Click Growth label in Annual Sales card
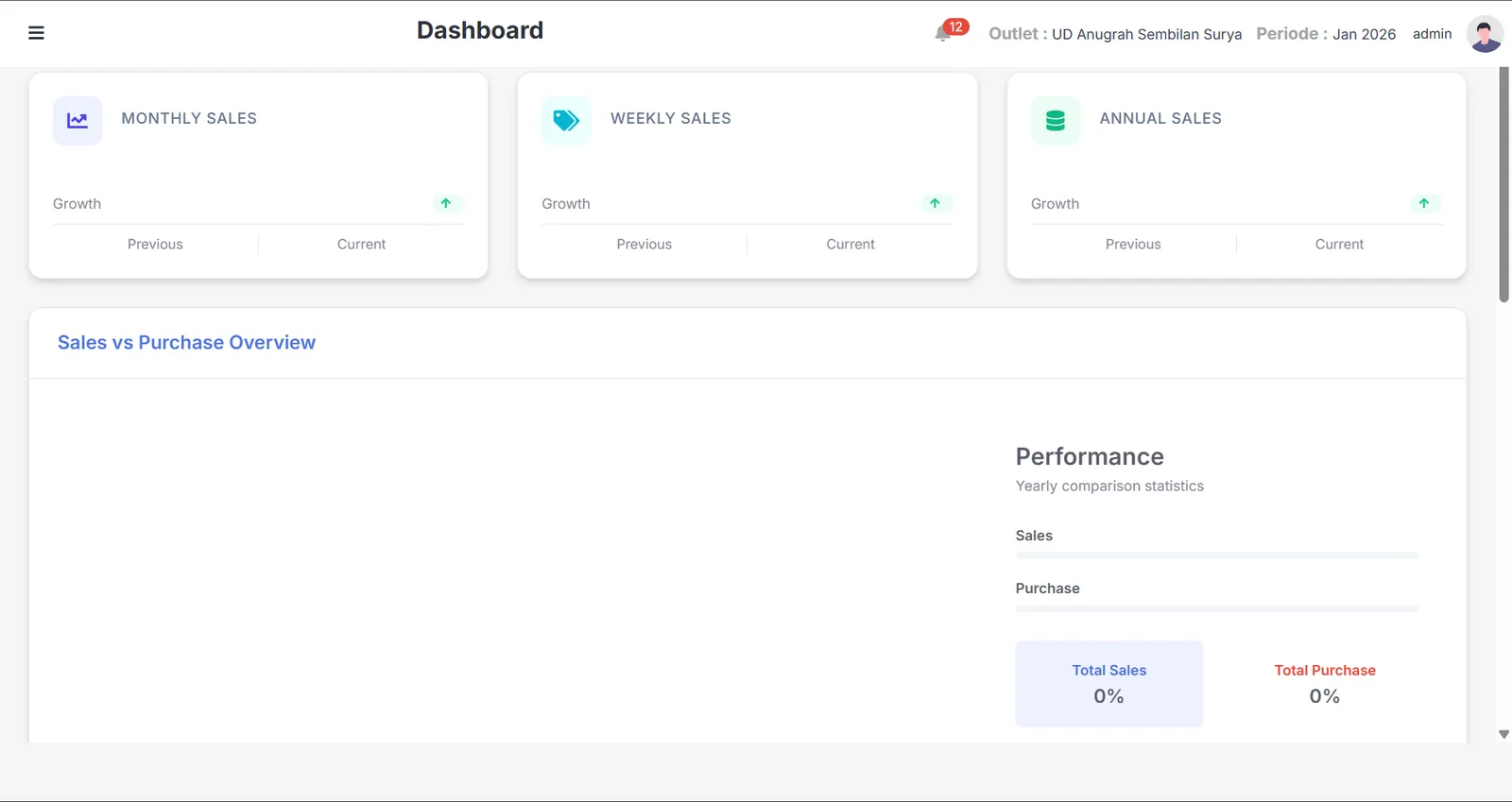The width and height of the screenshot is (1512, 802). pyautogui.click(x=1055, y=204)
